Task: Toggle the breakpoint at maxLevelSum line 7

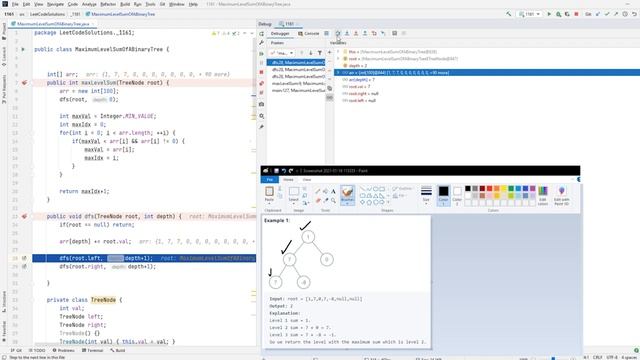Action: [x=24, y=83]
